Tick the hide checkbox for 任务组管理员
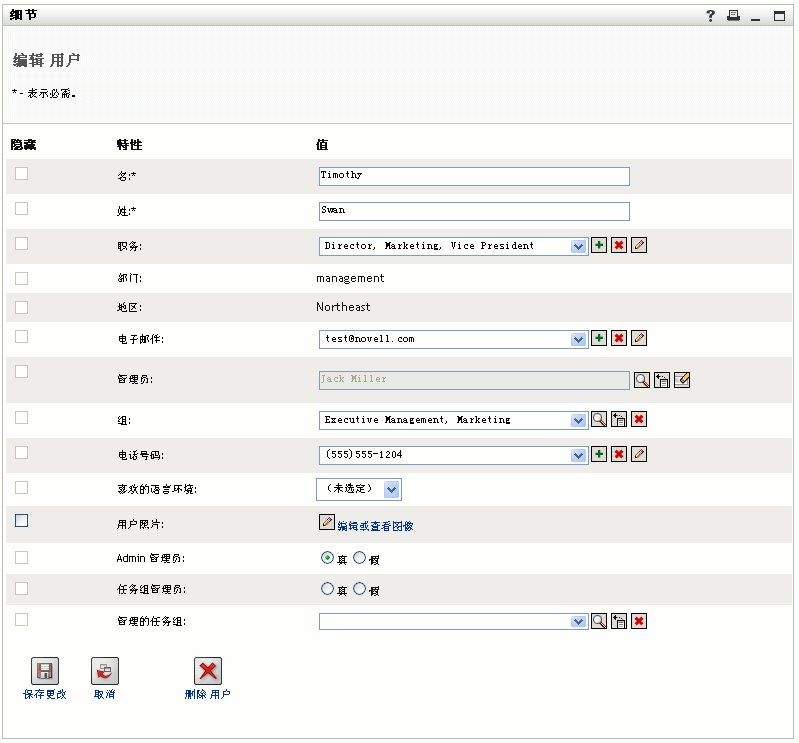799x743 pixels. point(21,589)
